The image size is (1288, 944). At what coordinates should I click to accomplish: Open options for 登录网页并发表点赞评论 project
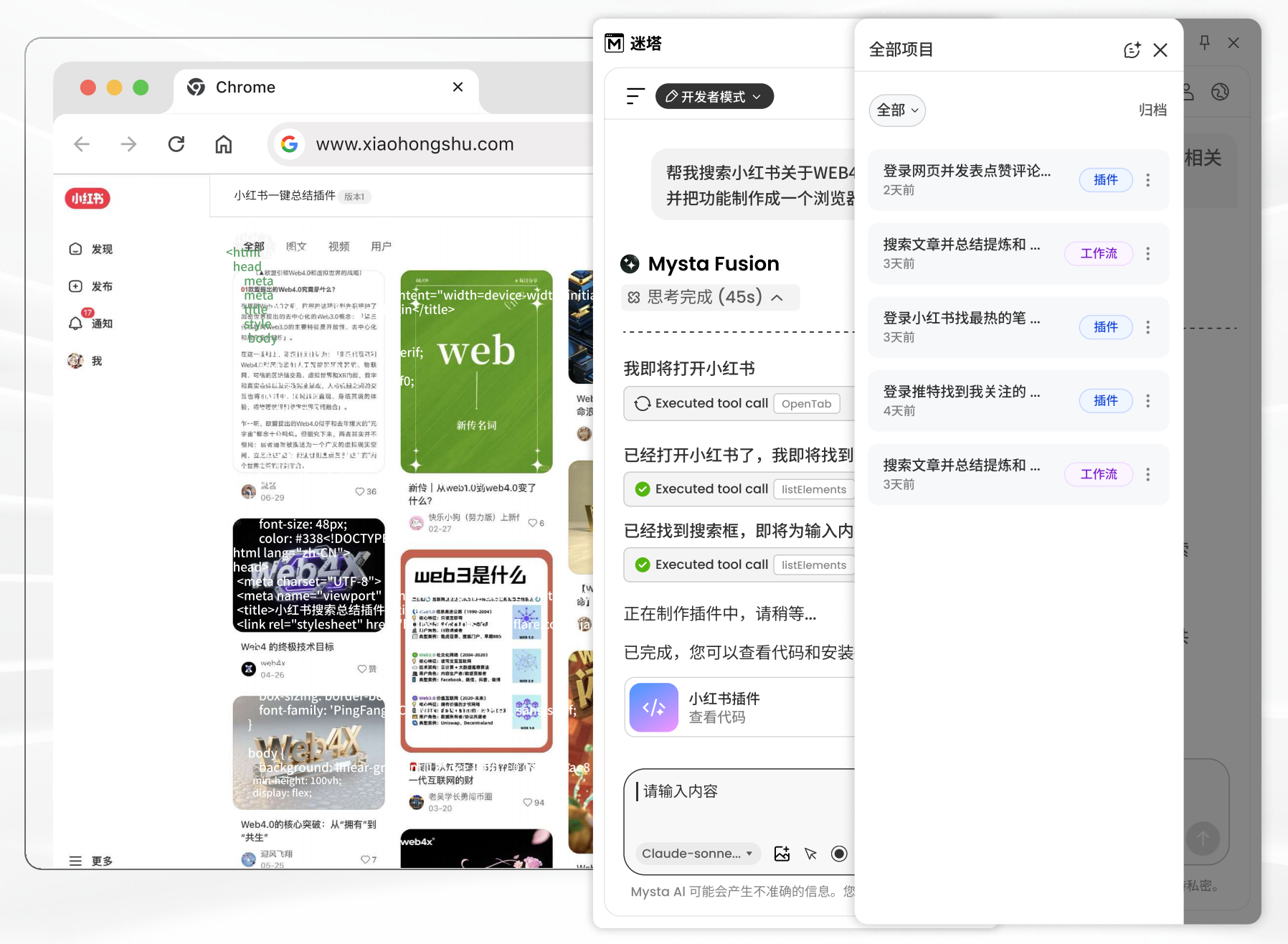[1147, 180]
